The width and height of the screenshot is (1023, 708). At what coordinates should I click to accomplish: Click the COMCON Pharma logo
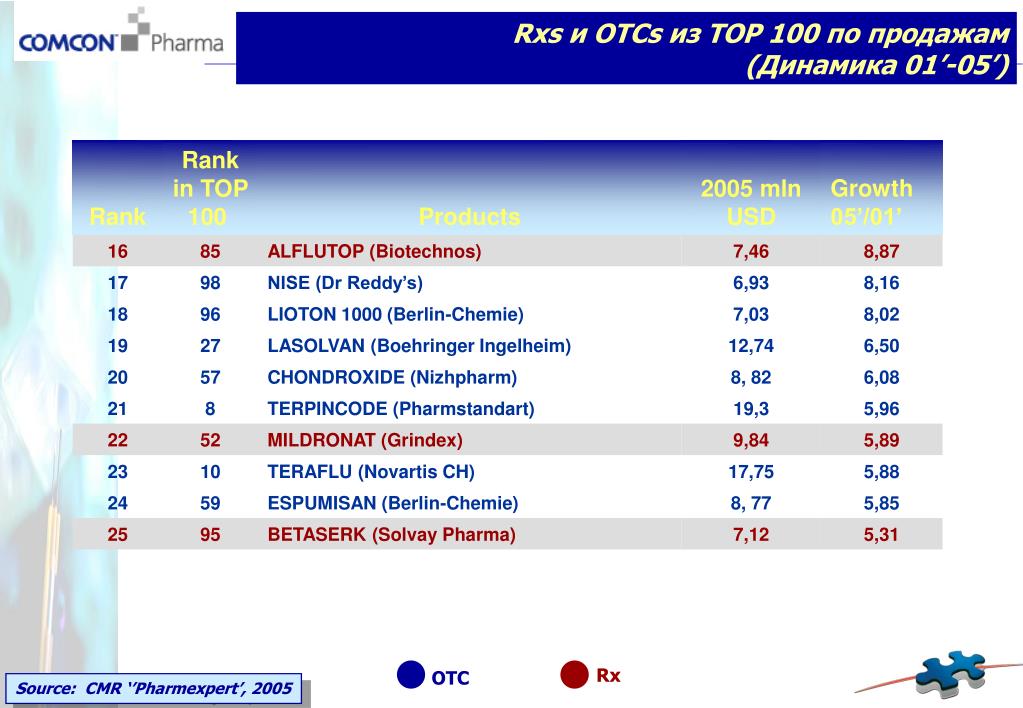click(121, 32)
